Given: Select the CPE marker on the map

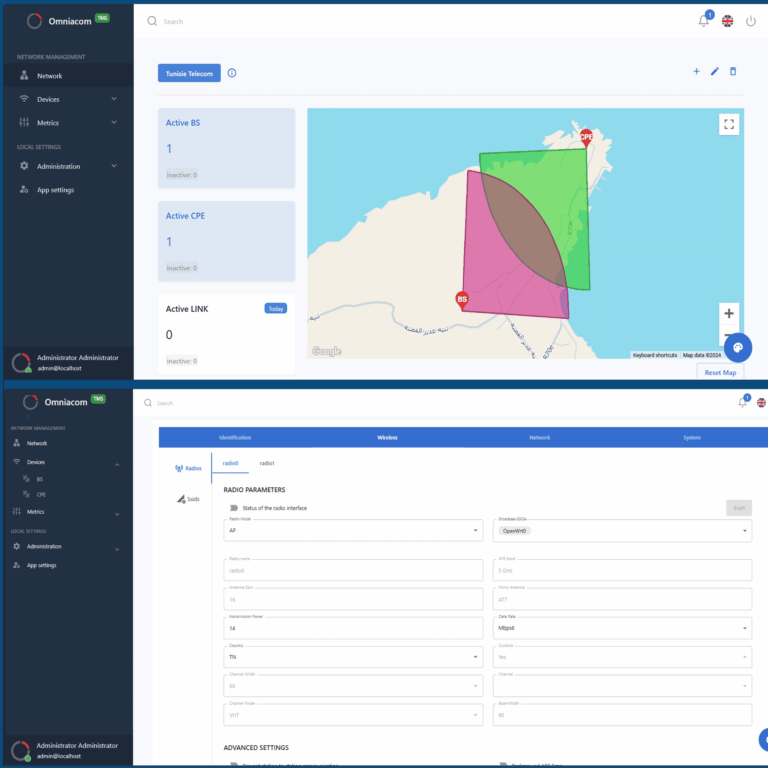Looking at the screenshot, I should pyautogui.click(x=586, y=138).
